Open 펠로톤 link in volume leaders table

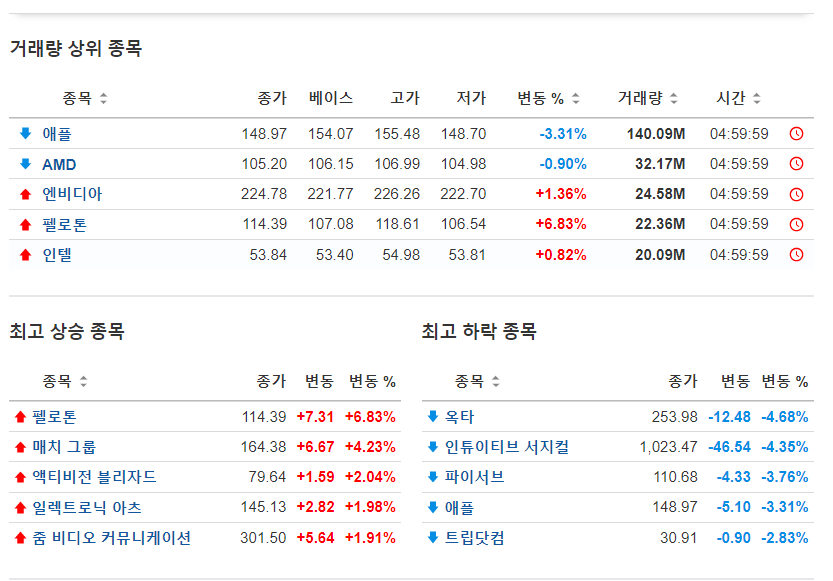tap(64, 225)
